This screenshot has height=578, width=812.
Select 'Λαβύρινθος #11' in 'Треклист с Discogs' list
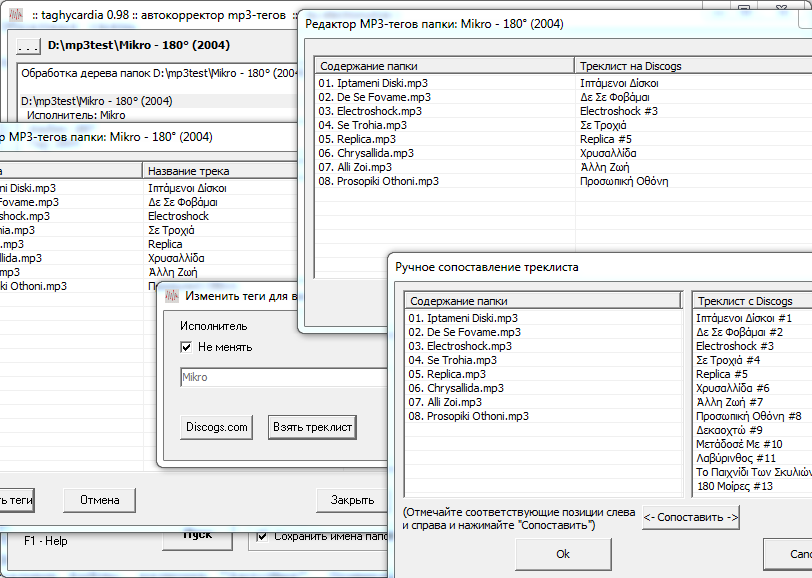[736, 458]
